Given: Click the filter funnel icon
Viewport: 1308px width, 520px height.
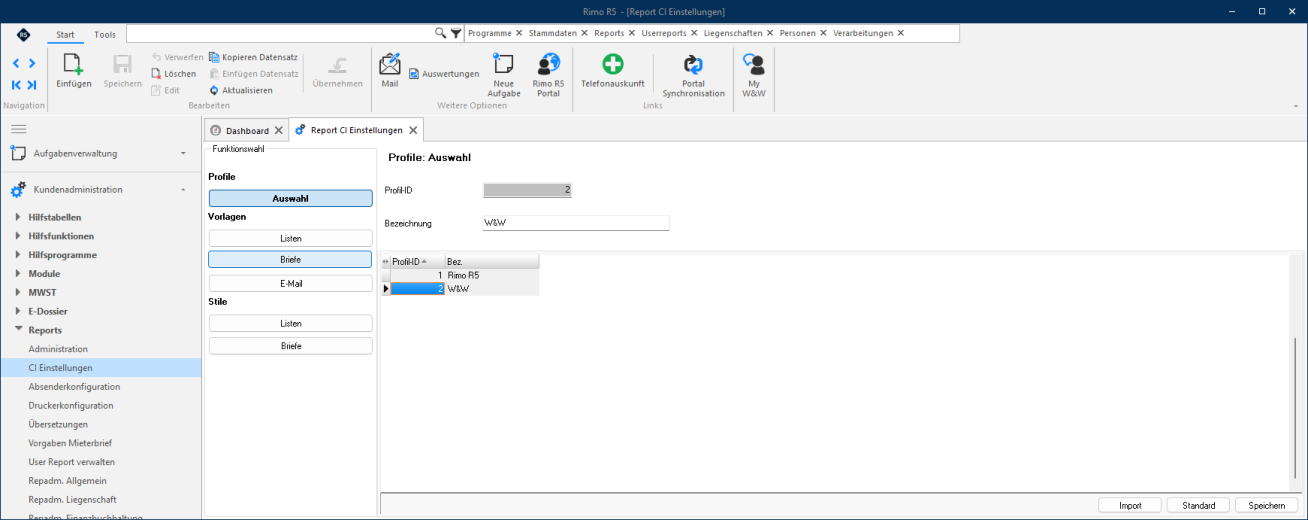Looking at the screenshot, I should pos(456,33).
